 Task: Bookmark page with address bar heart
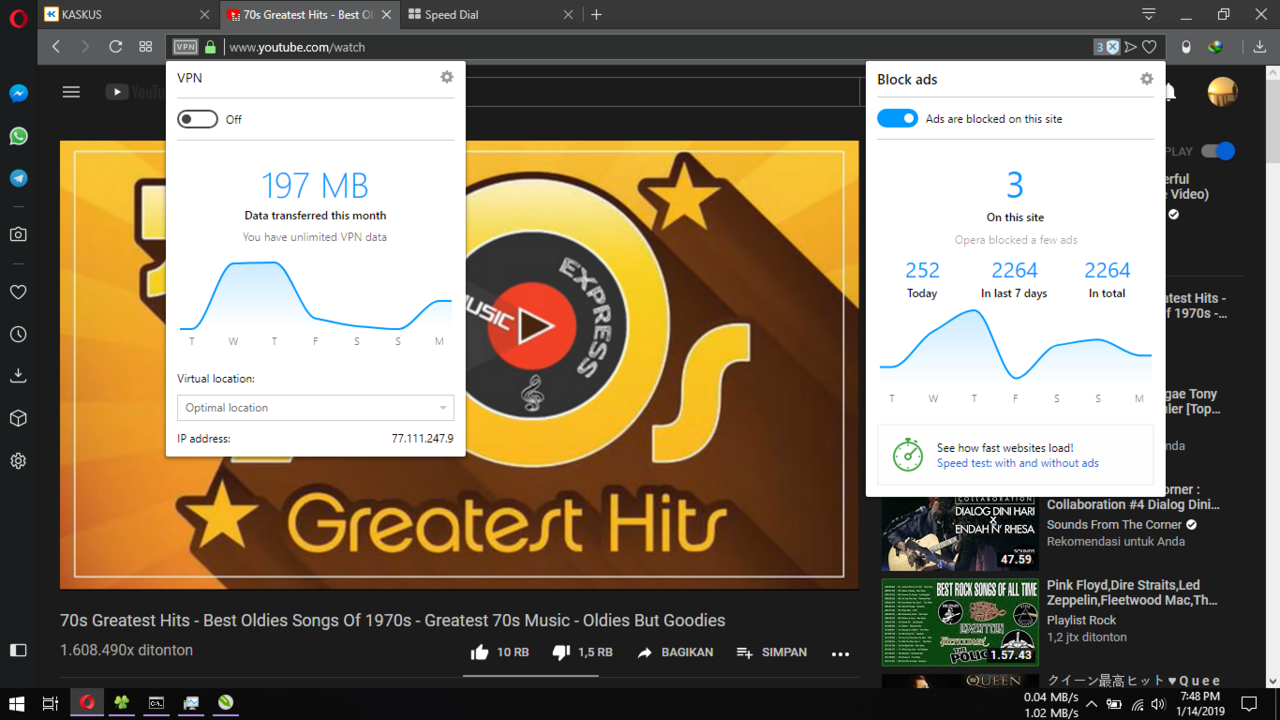[1150, 47]
